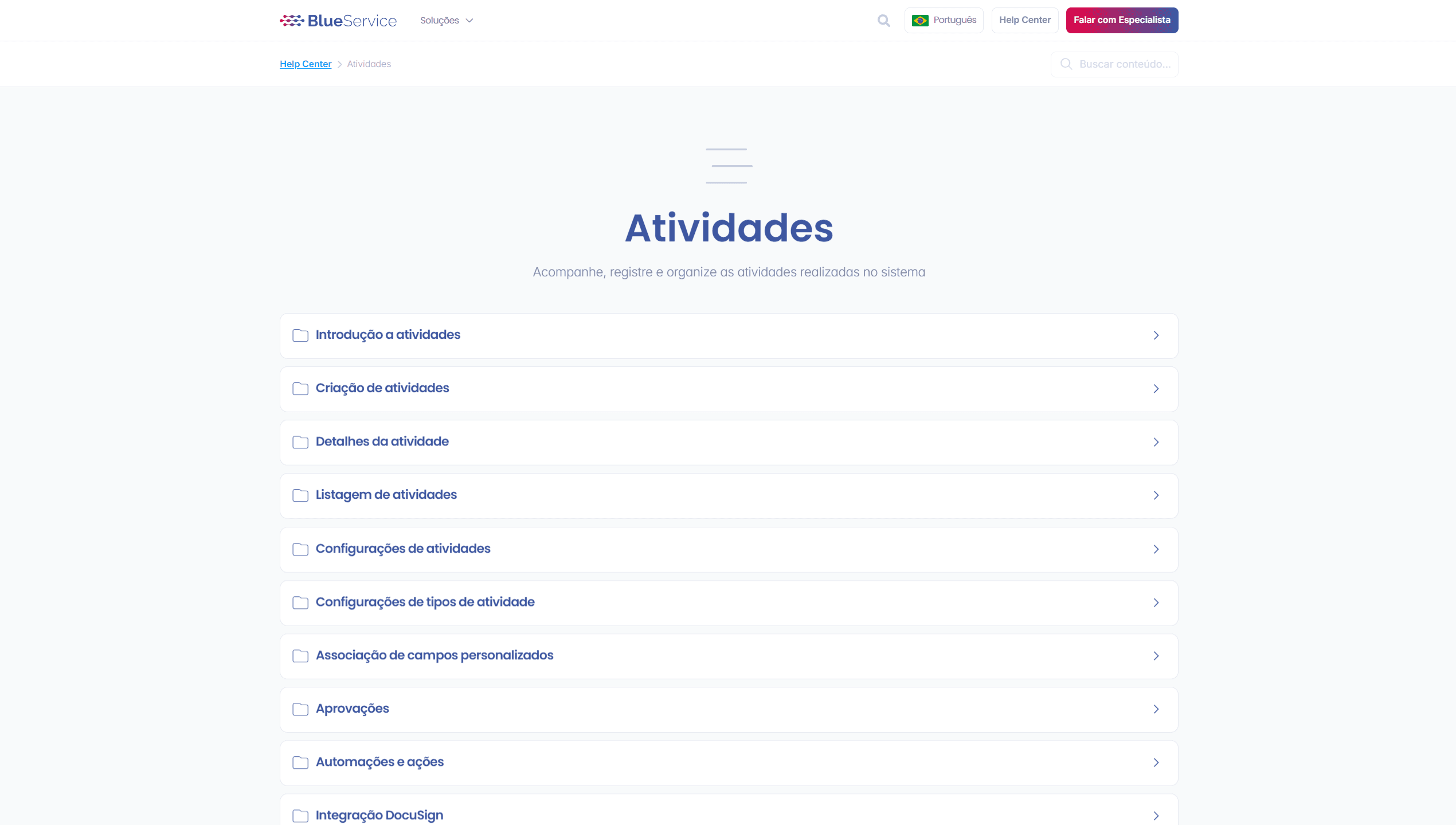Focus the Buscar conteúdo search field
This screenshot has width=1456, height=825.
[1124, 64]
